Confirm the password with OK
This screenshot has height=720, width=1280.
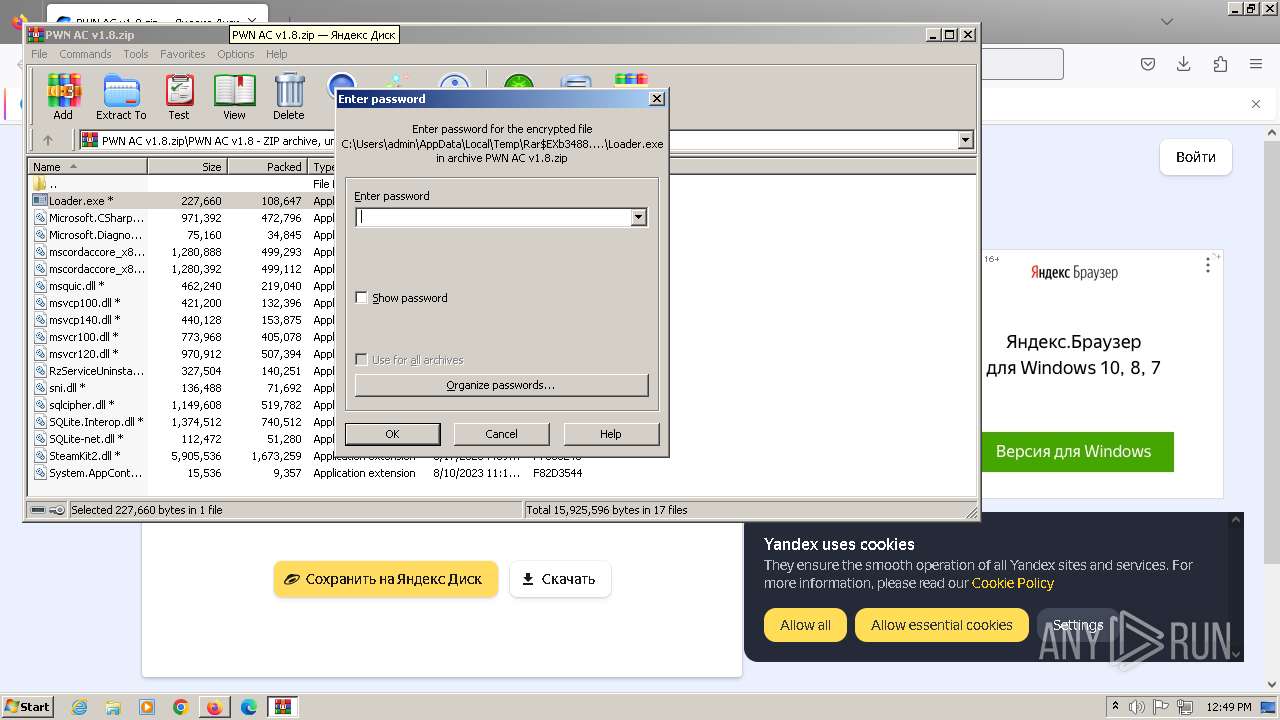click(x=392, y=434)
